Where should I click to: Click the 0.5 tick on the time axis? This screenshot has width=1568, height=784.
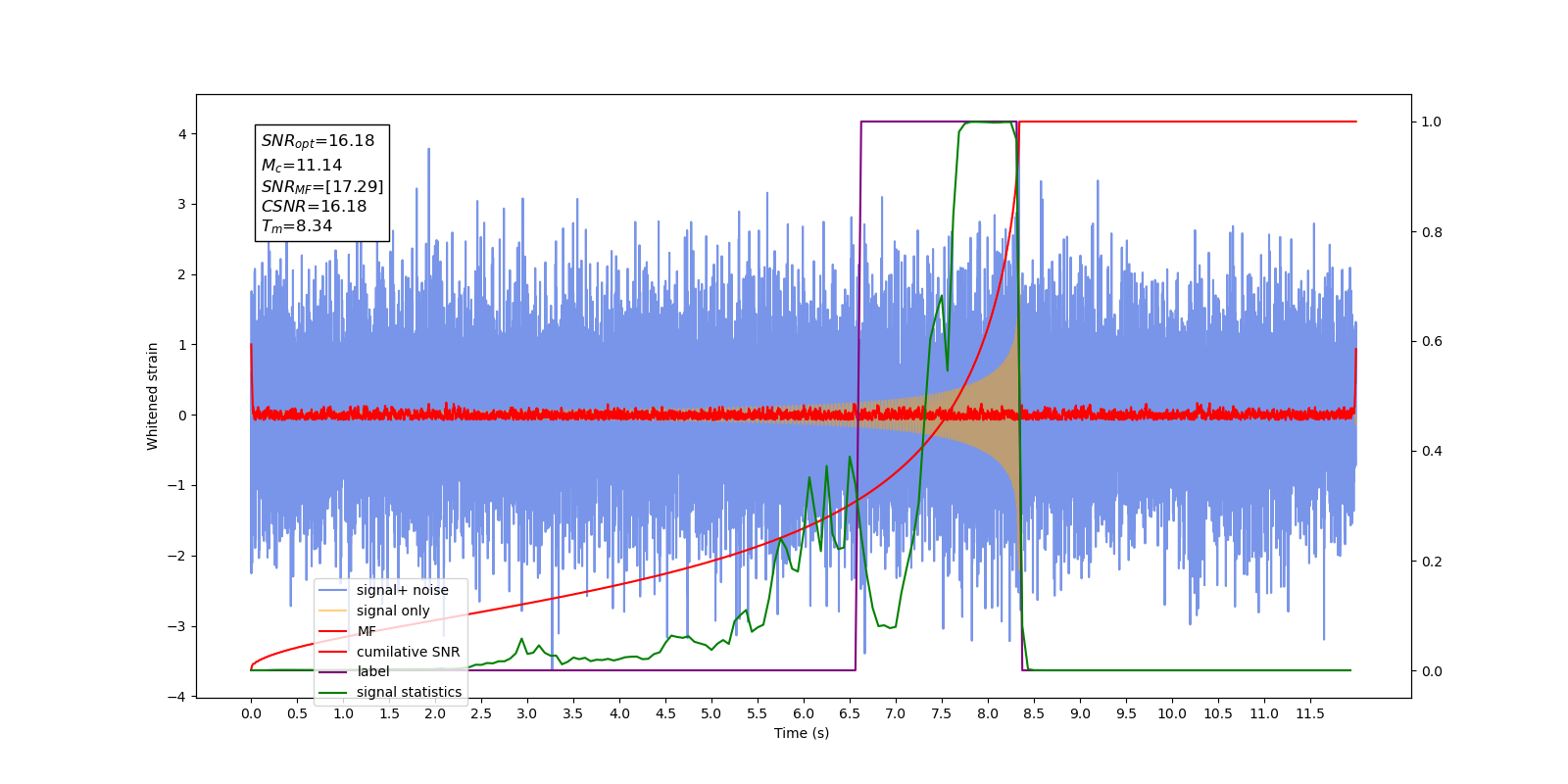point(297,713)
